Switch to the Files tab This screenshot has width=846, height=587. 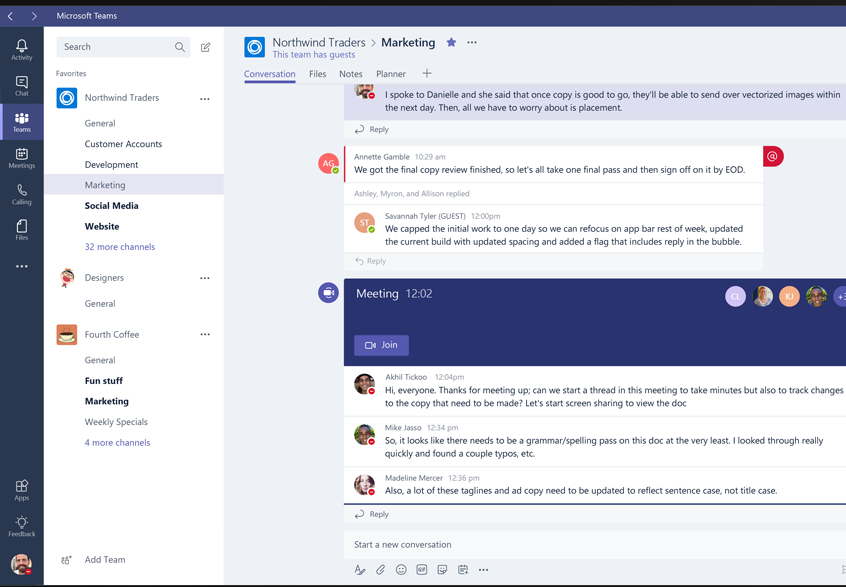coord(318,74)
